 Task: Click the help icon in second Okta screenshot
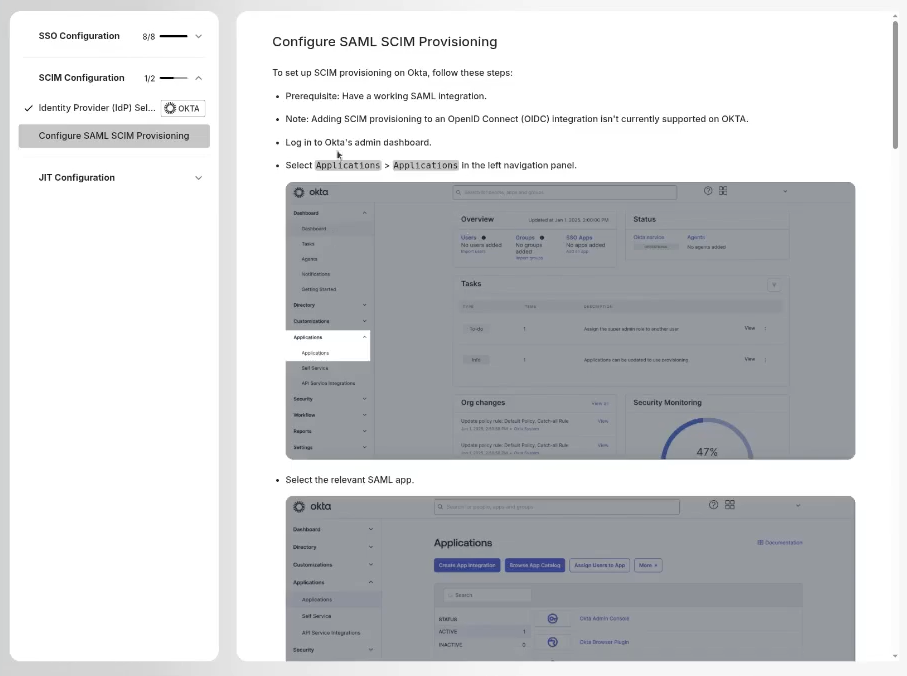pos(713,505)
